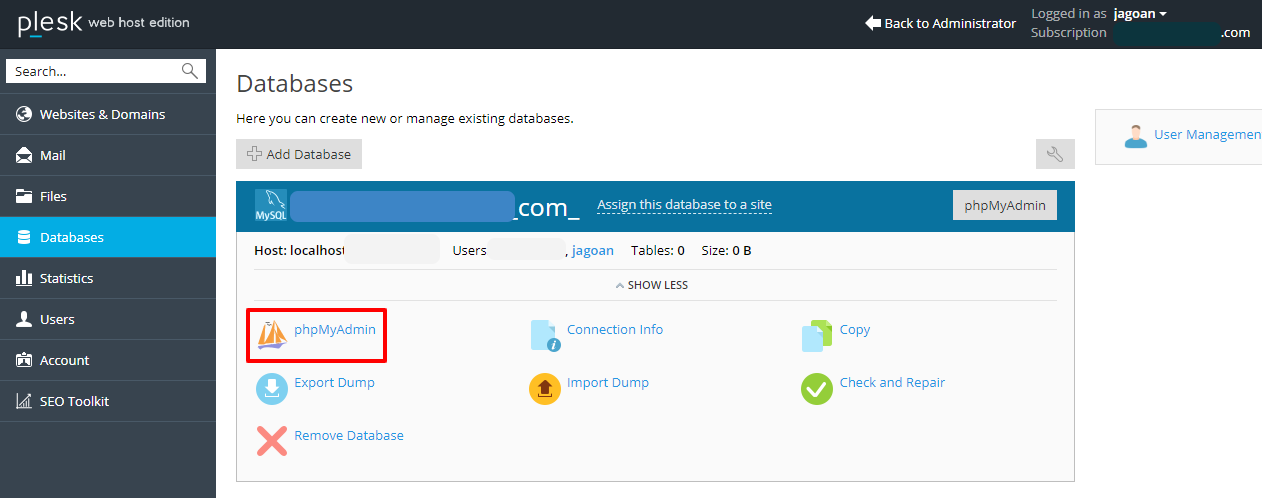
Task: Click the Mail envelope icon
Action: point(24,155)
